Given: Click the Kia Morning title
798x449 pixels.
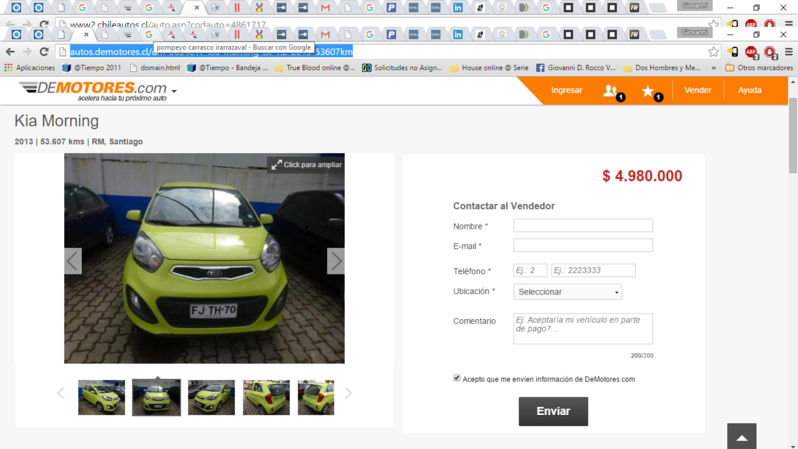Looking at the screenshot, I should click(56, 121).
